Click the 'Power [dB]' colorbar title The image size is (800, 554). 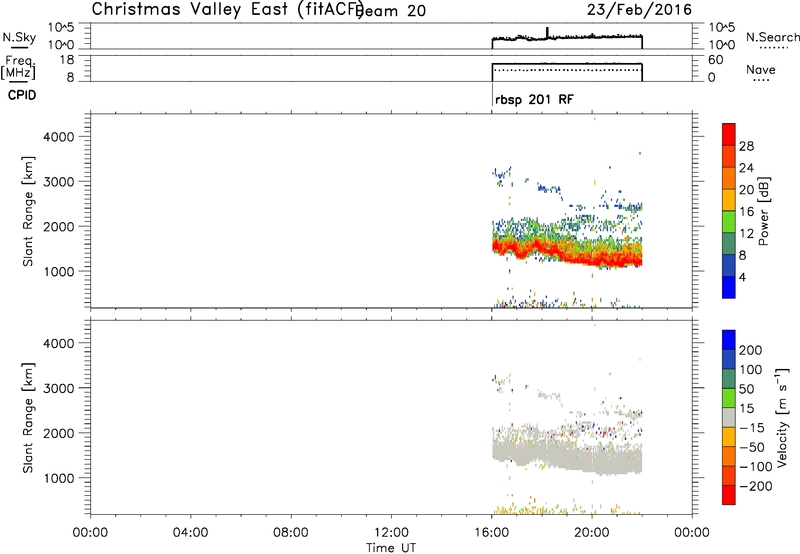click(763, 211)
